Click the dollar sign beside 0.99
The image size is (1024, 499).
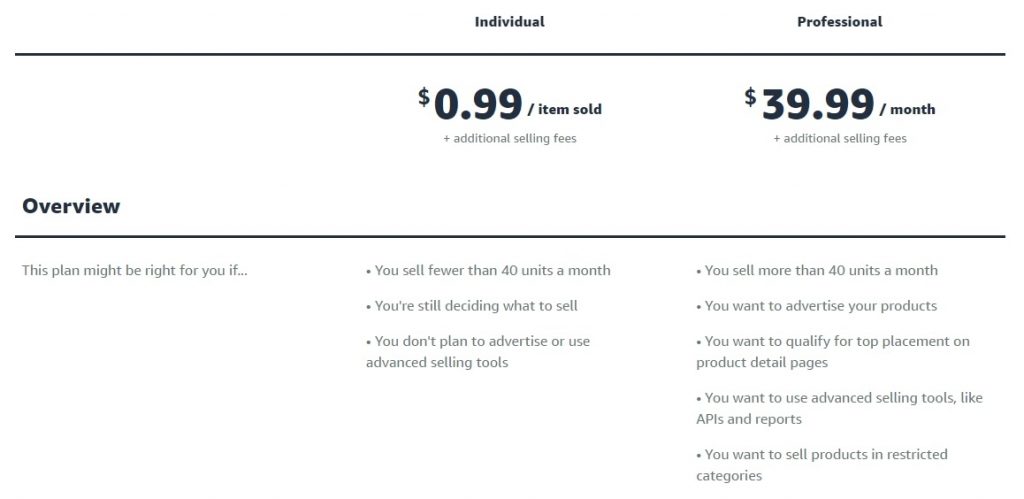tap(424, 97)
